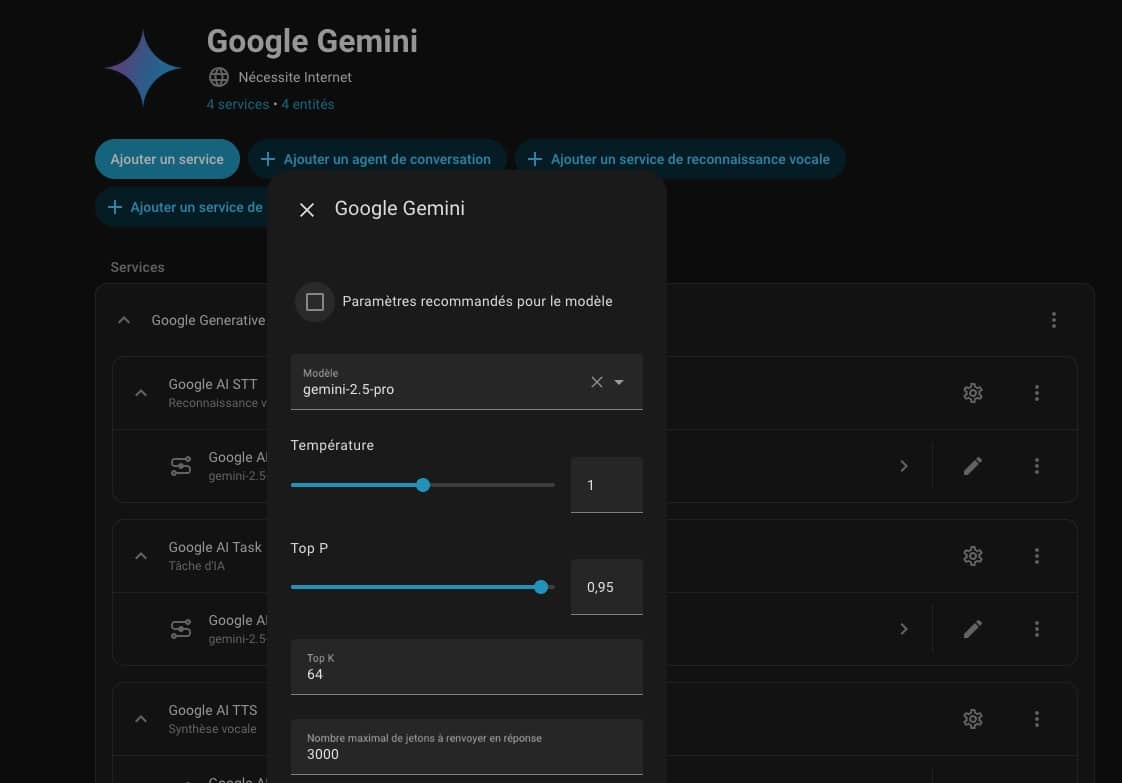Collapse the Google AI Task section
Image resolution: width=1122 pixels, height=783 pixels.
click(x=141, y=556)
